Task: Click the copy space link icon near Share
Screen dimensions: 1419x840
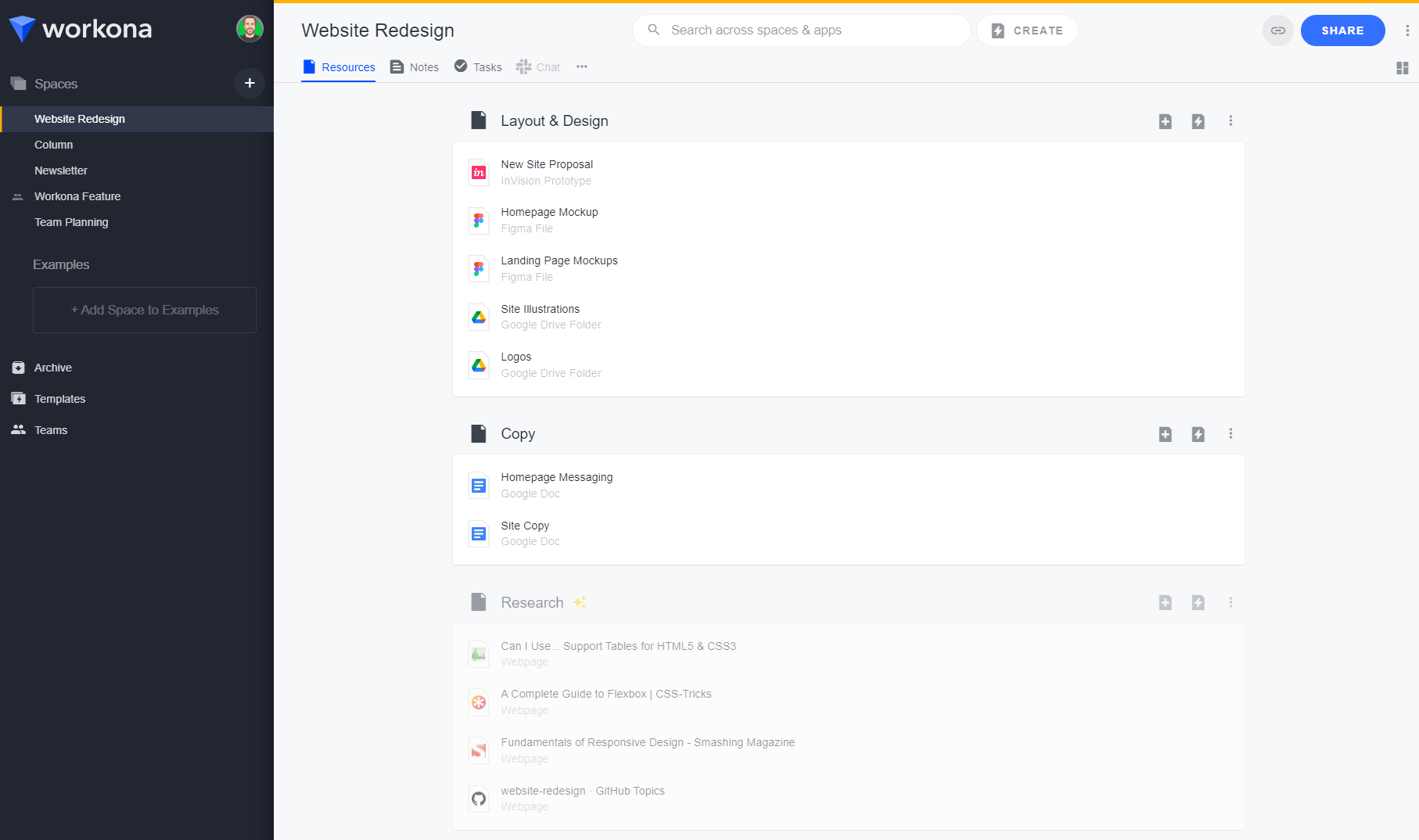Action: [1277, 31]
